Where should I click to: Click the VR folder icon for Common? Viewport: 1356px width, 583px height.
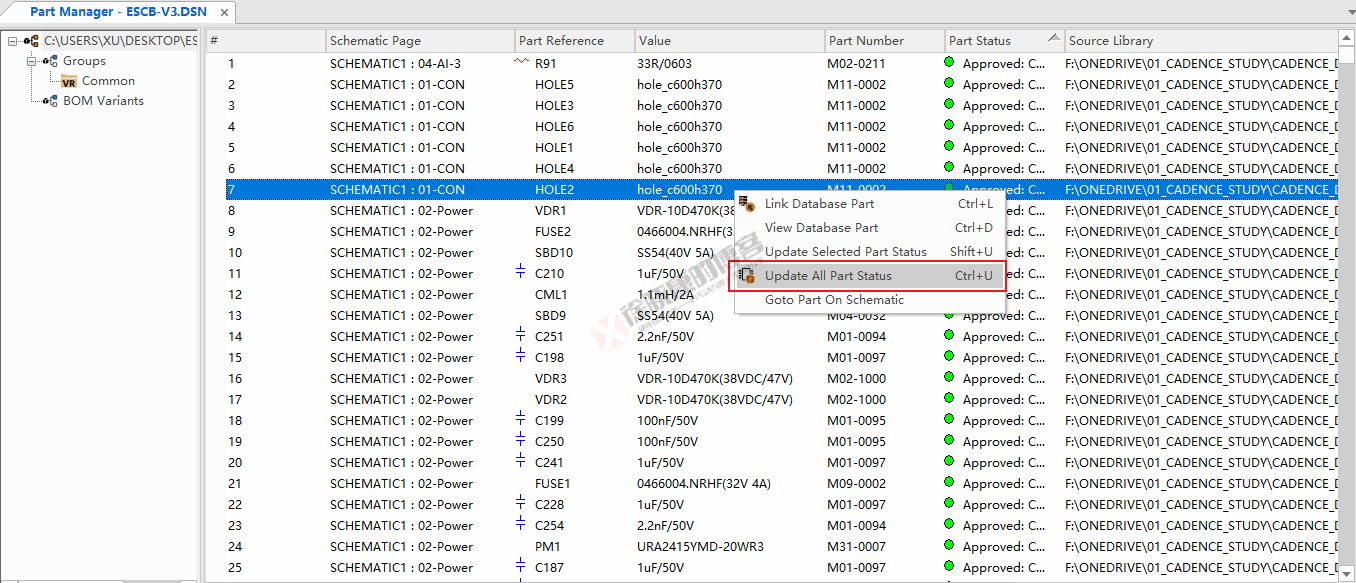coord(69,82)
